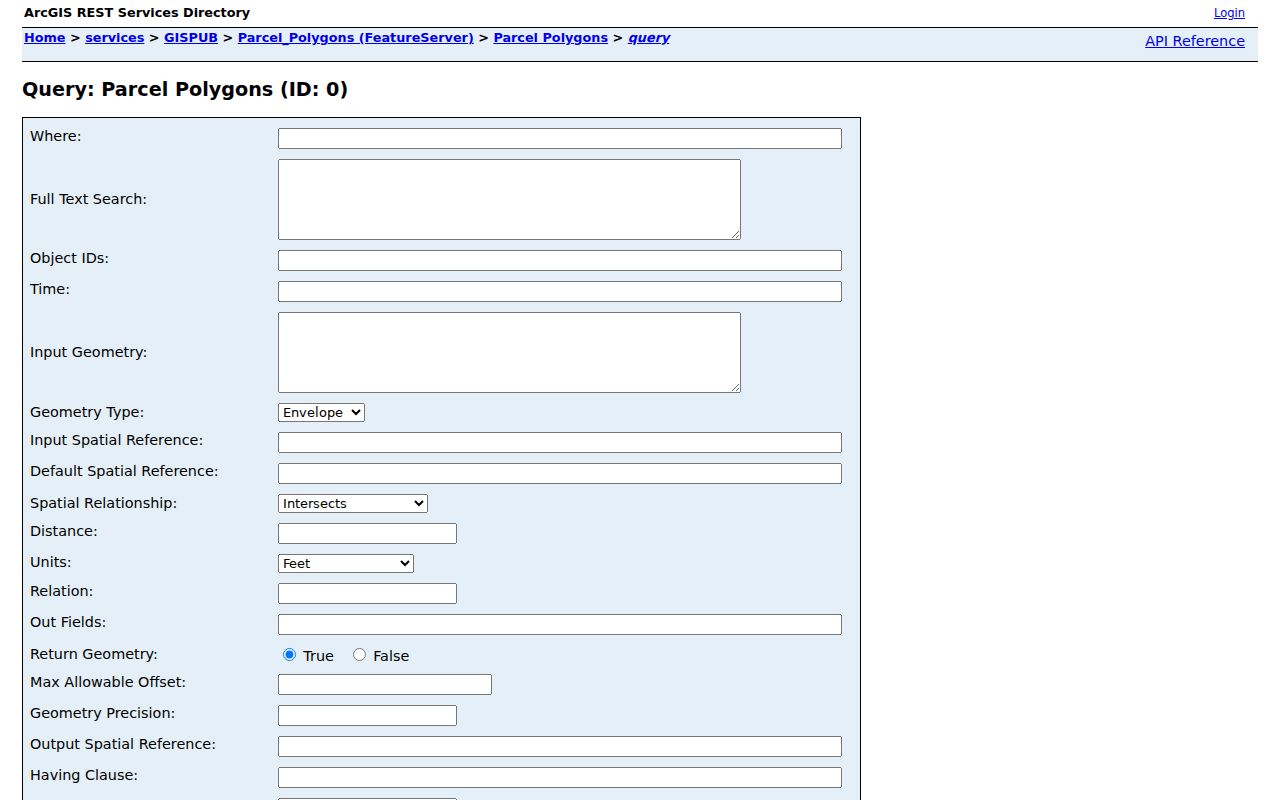This screenshot has height=800, width=1280.
Task: Open the API Reference link
Action: (1195, 41)
